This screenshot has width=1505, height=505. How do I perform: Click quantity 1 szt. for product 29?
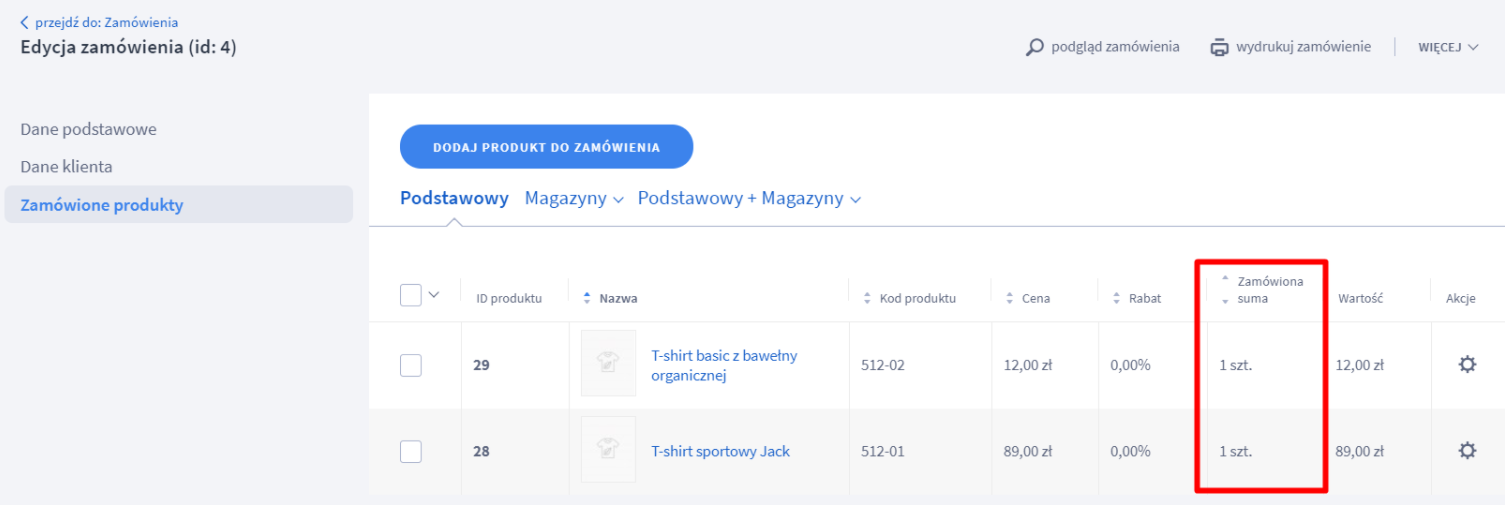[x=1236, y=365]
